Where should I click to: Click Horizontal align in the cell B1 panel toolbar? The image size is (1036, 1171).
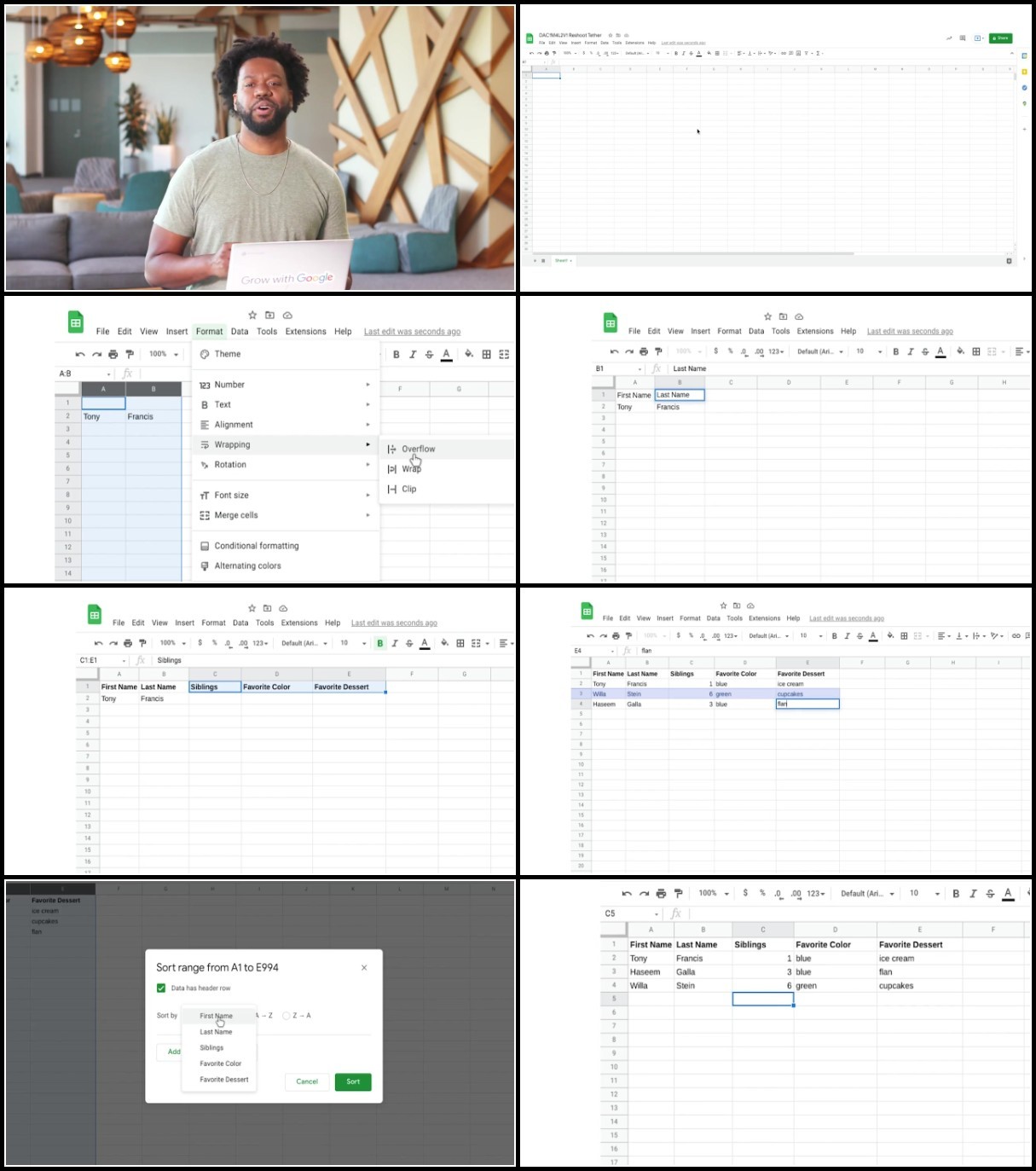pyautogui.click(x=1022, y=351)
